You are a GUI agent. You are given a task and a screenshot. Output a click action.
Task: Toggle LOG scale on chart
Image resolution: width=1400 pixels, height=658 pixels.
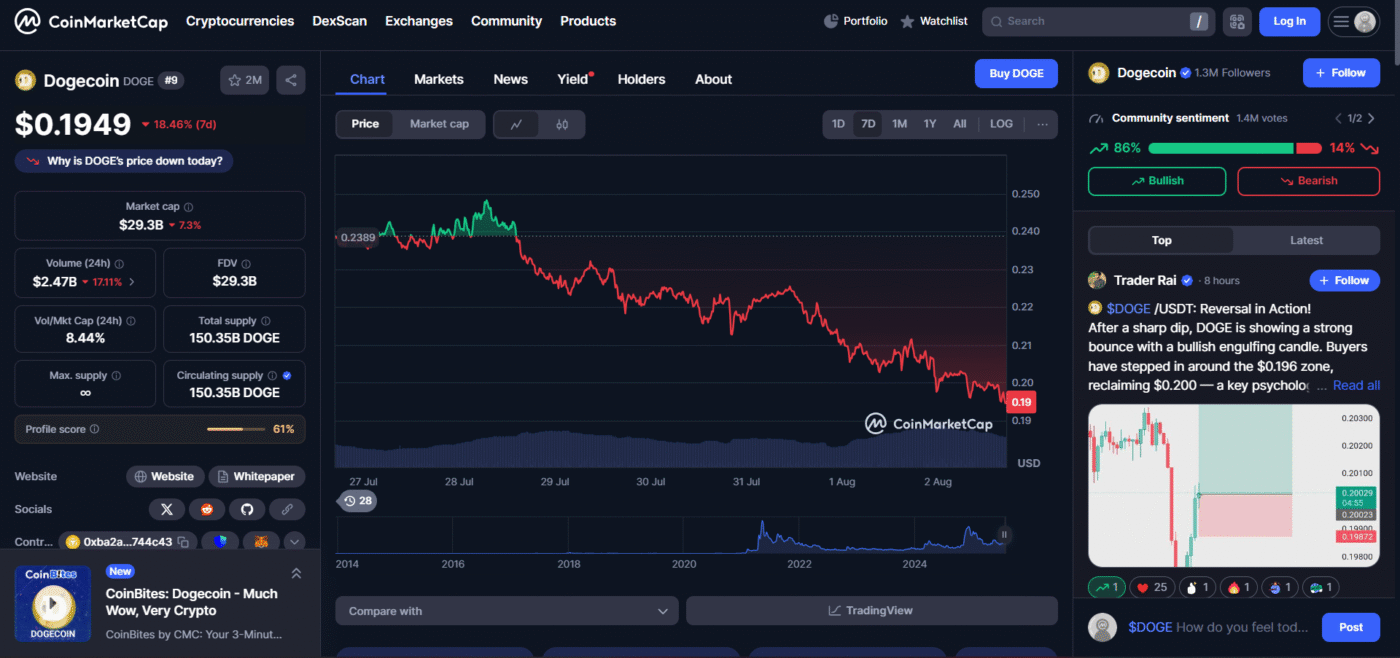pyautogui.click(x=1001, y=124)
